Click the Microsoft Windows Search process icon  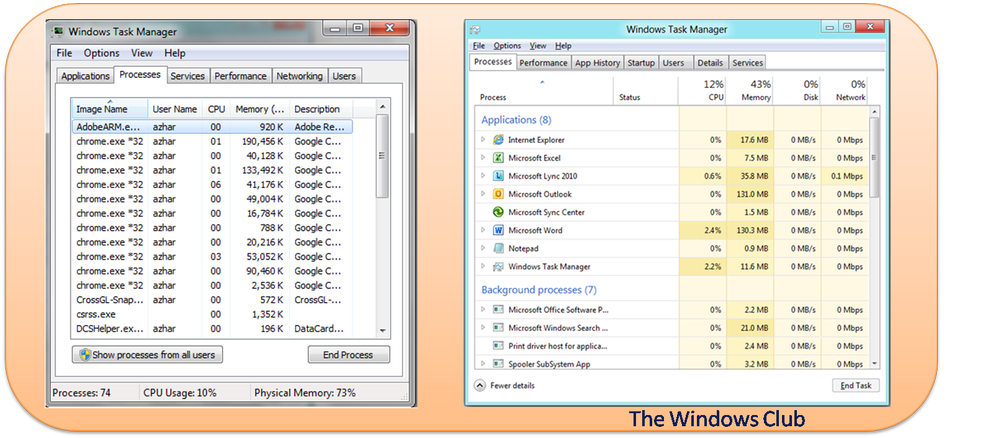pyautogui.click(x=499, y=328)
